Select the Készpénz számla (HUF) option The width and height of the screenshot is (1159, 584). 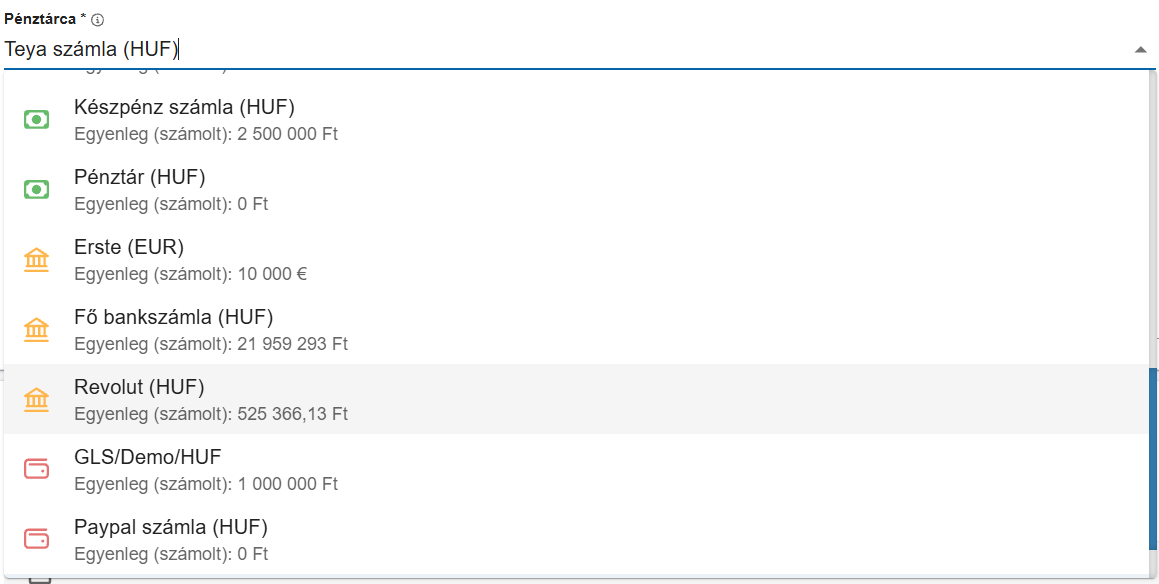coord(184,108)
